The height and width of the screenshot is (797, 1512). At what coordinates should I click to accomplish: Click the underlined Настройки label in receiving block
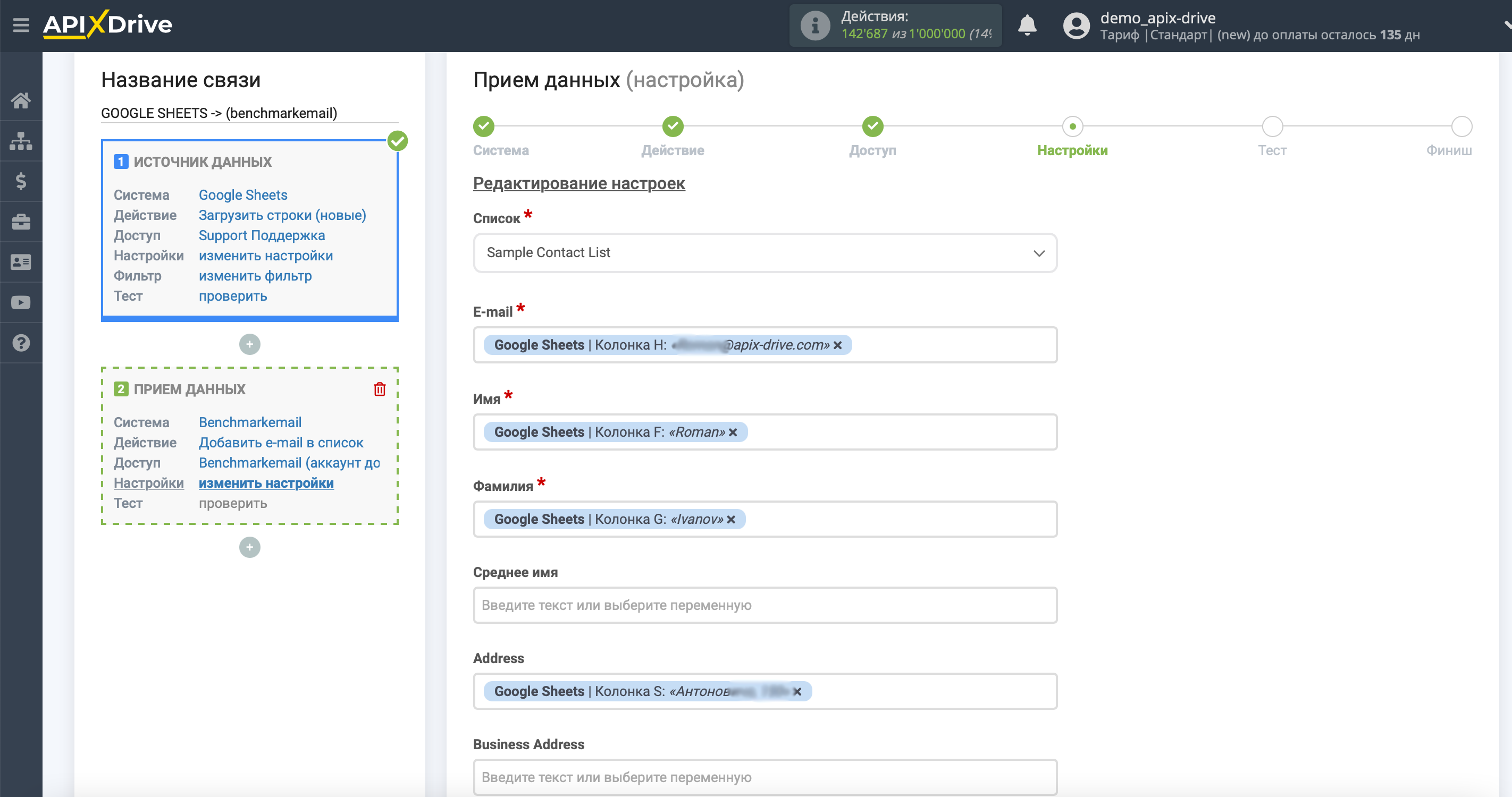(x=148, y=483)
